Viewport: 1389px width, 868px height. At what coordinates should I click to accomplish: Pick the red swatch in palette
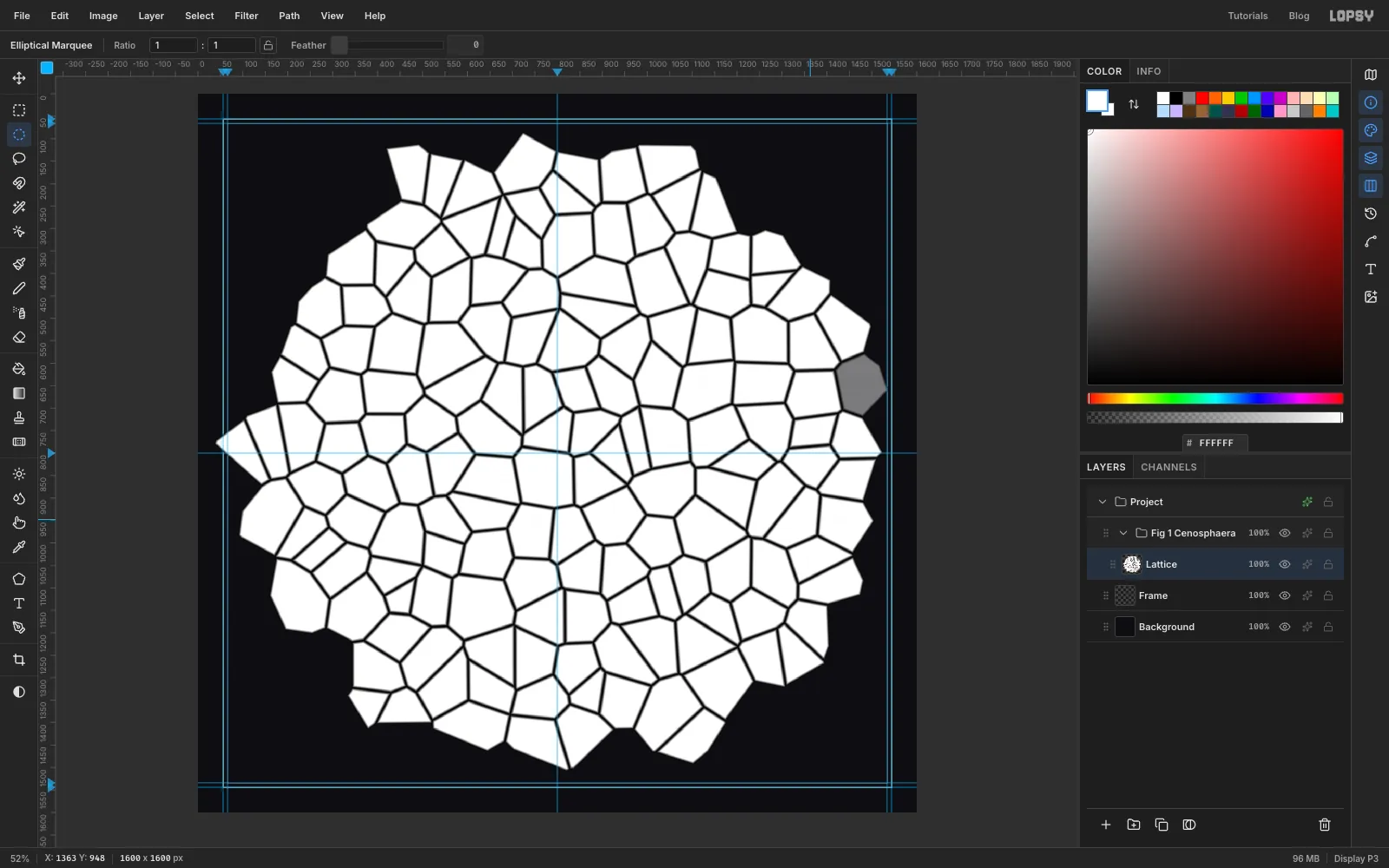pyautogui.click(x=1202, y=98)
